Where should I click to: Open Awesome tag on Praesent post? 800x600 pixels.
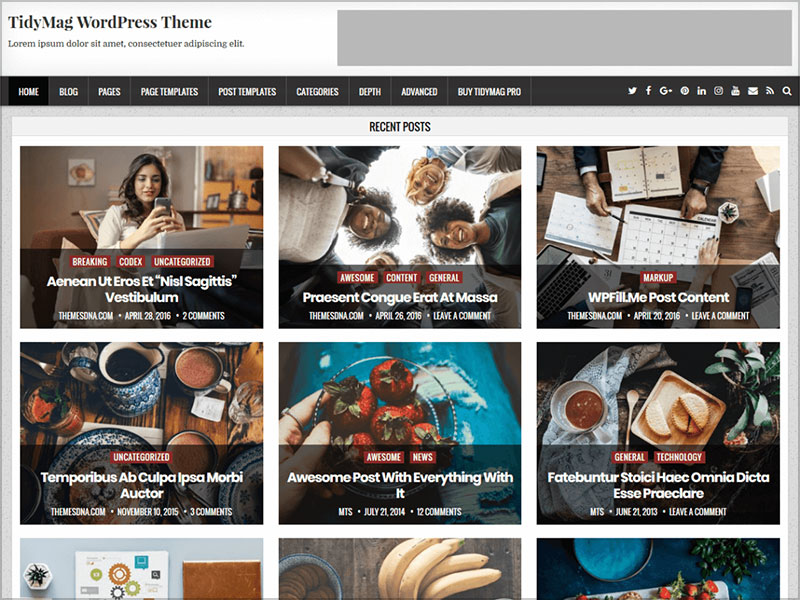pos(357,278)
